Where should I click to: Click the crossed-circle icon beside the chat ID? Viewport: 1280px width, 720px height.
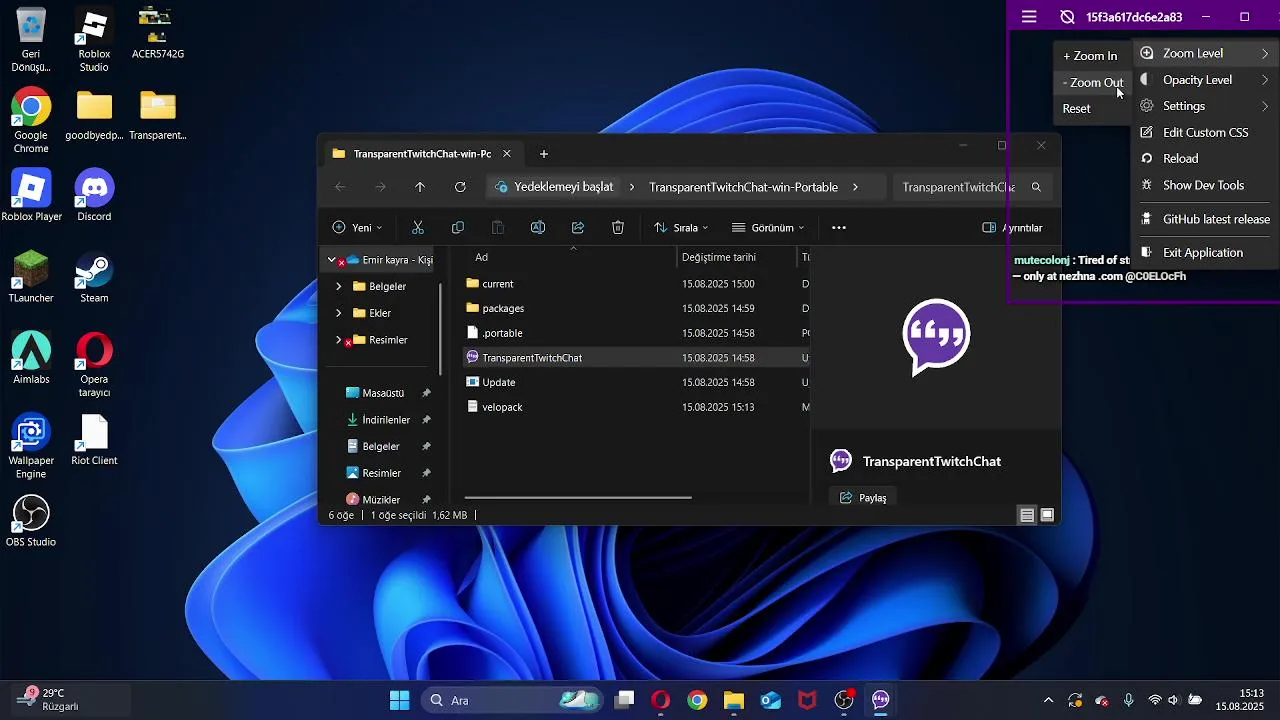tap(1067, 17)
